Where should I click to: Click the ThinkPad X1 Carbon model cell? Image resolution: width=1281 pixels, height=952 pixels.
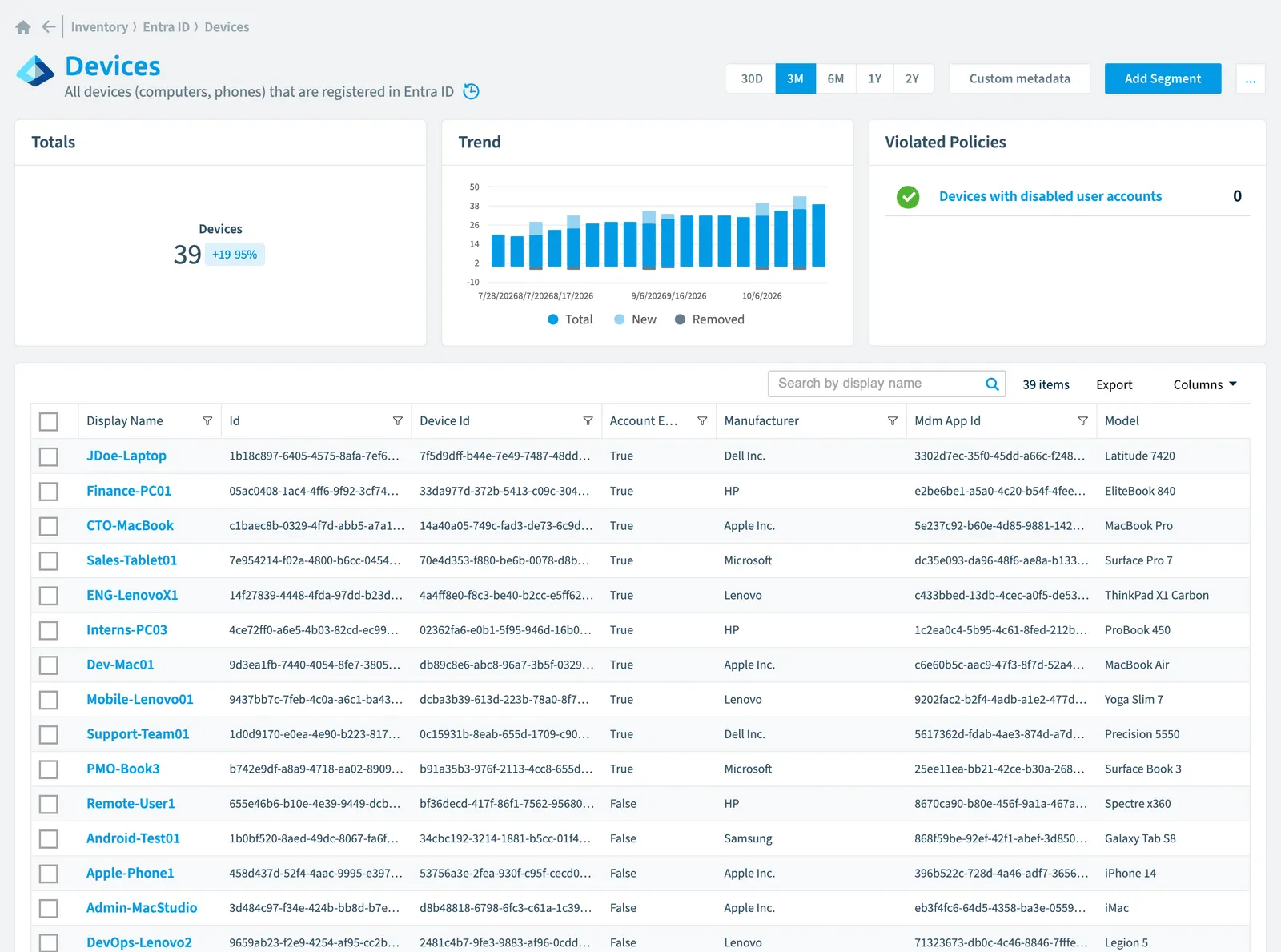[x=1156, y=595]
